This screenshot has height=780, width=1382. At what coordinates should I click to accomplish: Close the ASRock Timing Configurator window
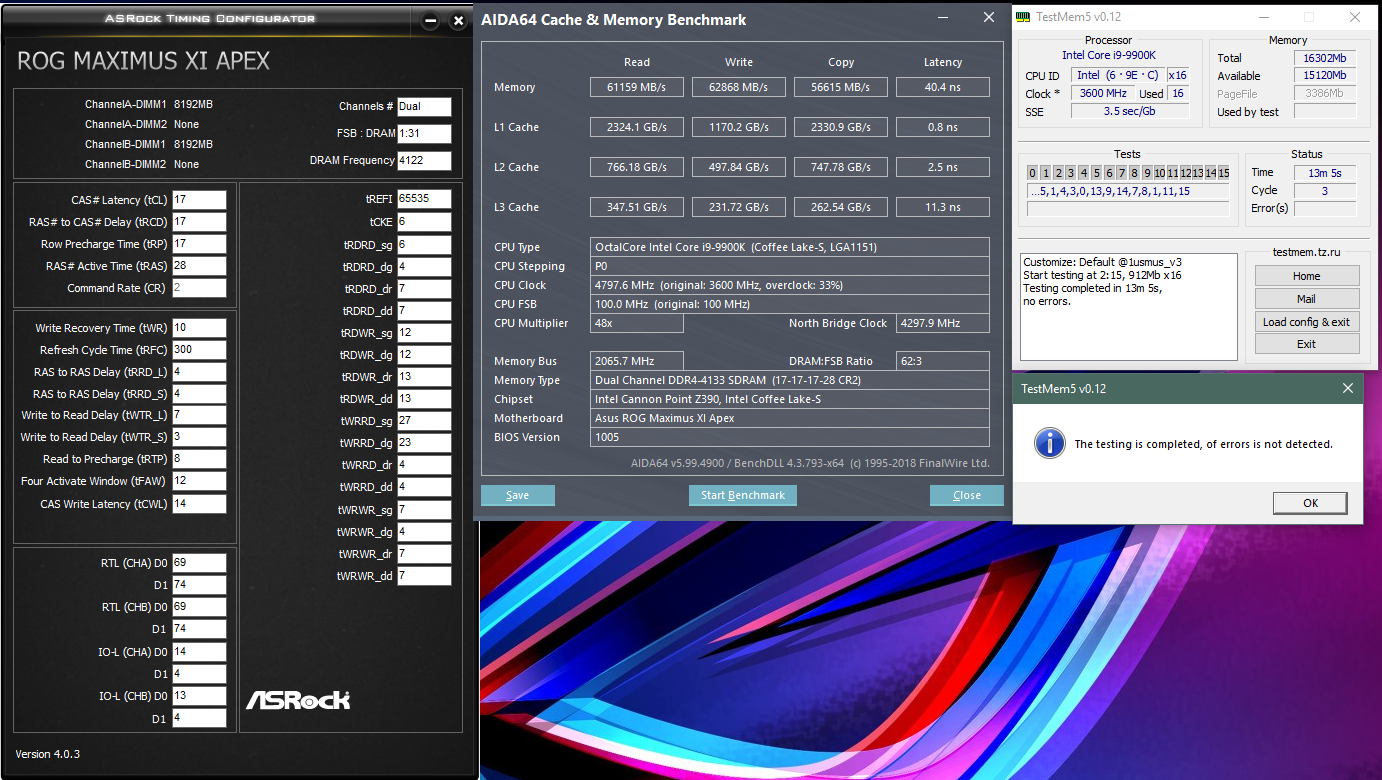point(458,20)
